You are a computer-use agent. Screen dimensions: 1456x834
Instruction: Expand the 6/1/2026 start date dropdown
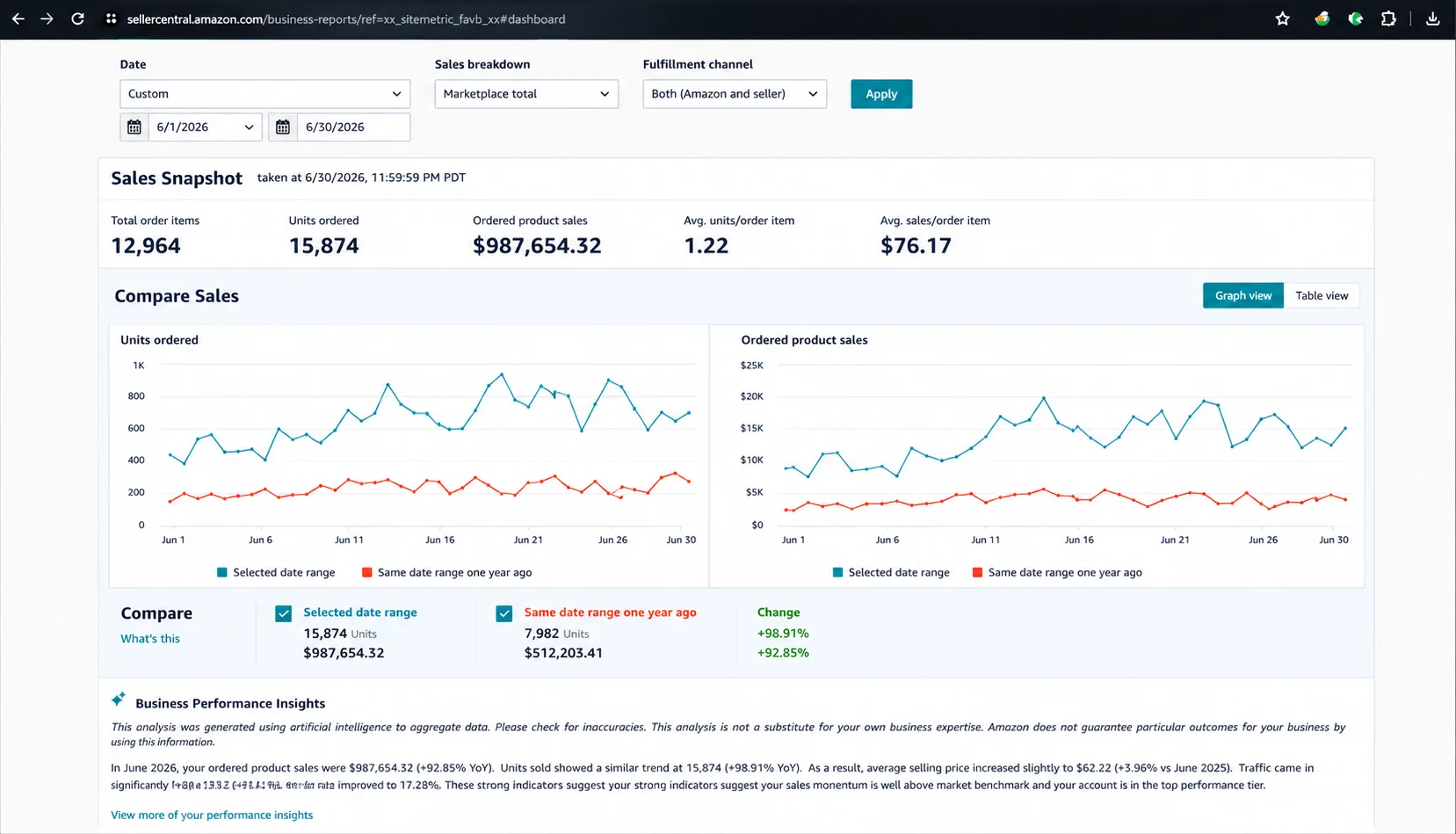[x=206, y=127]
